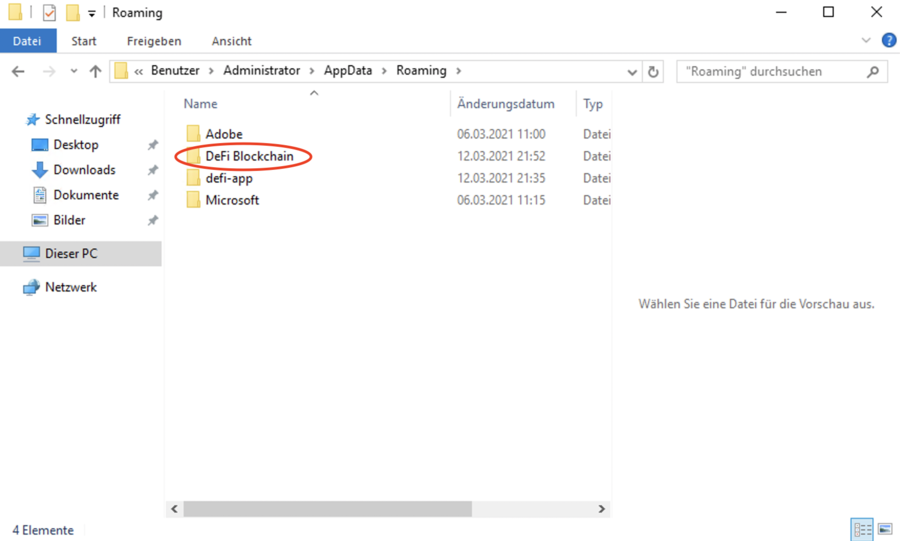The image size is (900, 541).
Task: Select the defi-app folder
Action: point(228,178)
